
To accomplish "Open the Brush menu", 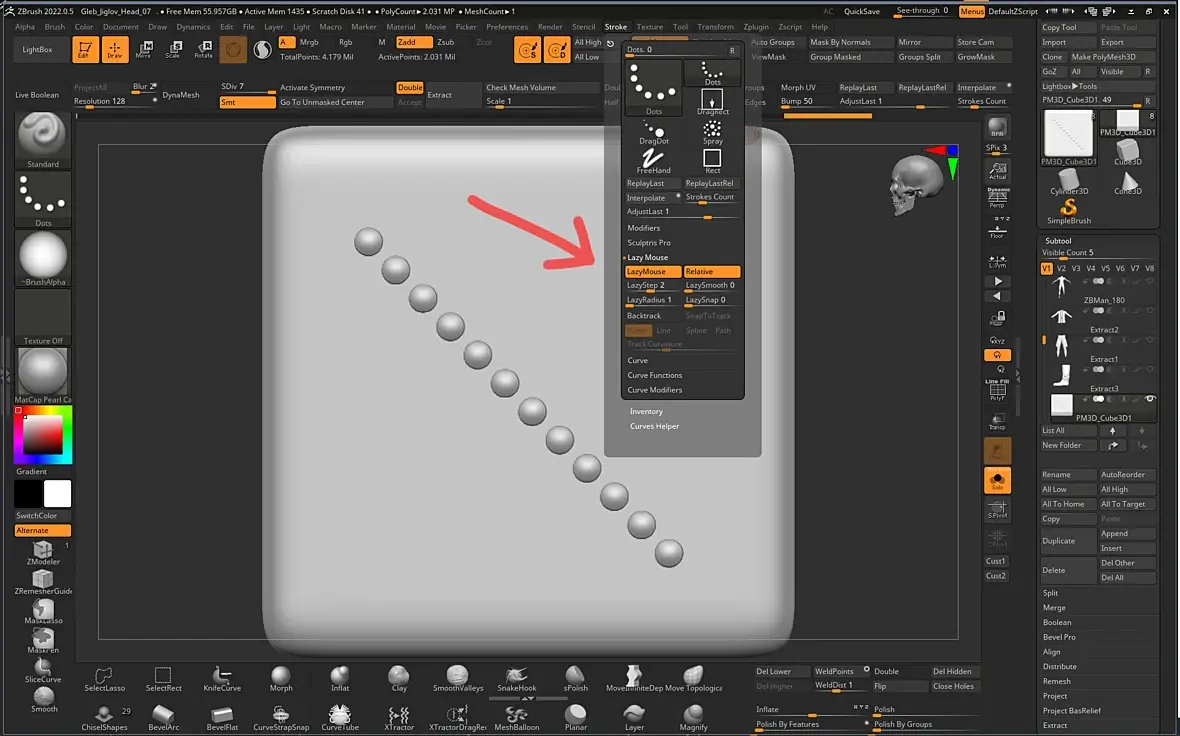I will point(54,26).
